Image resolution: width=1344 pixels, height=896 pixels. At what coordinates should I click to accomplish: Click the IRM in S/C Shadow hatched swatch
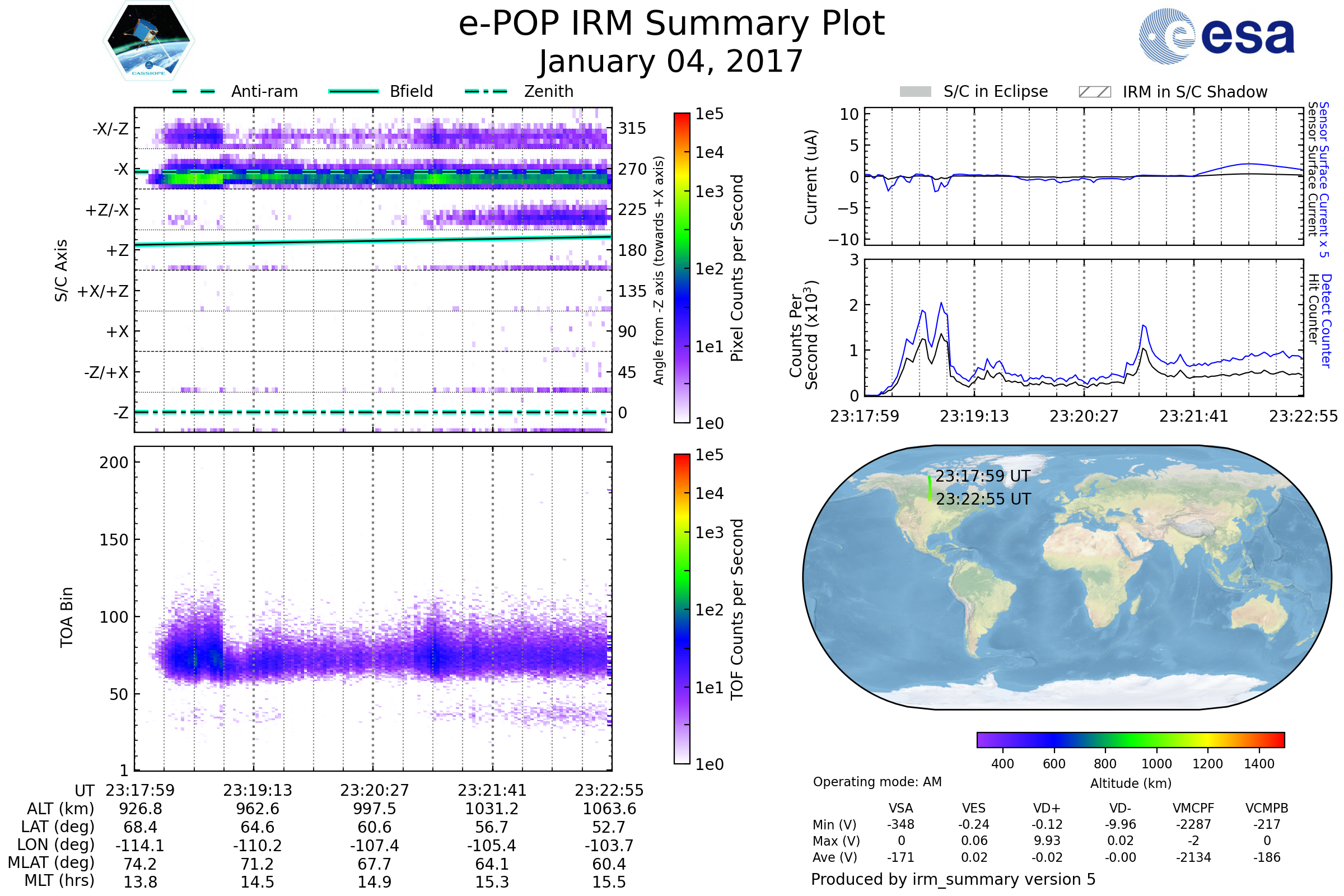click(x=1094, y=92)
